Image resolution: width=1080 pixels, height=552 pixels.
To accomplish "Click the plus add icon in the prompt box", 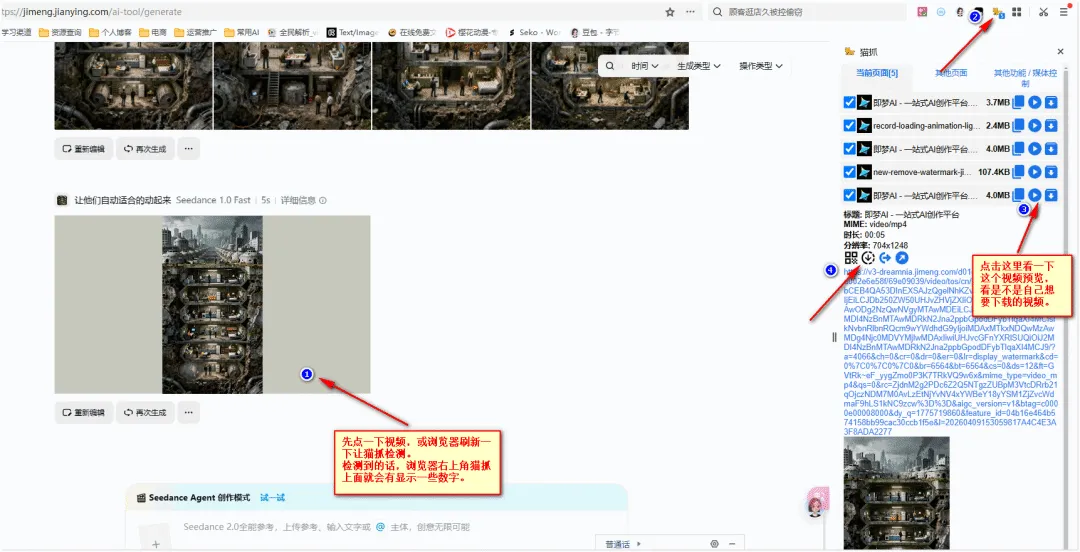I will click(156, 544).
